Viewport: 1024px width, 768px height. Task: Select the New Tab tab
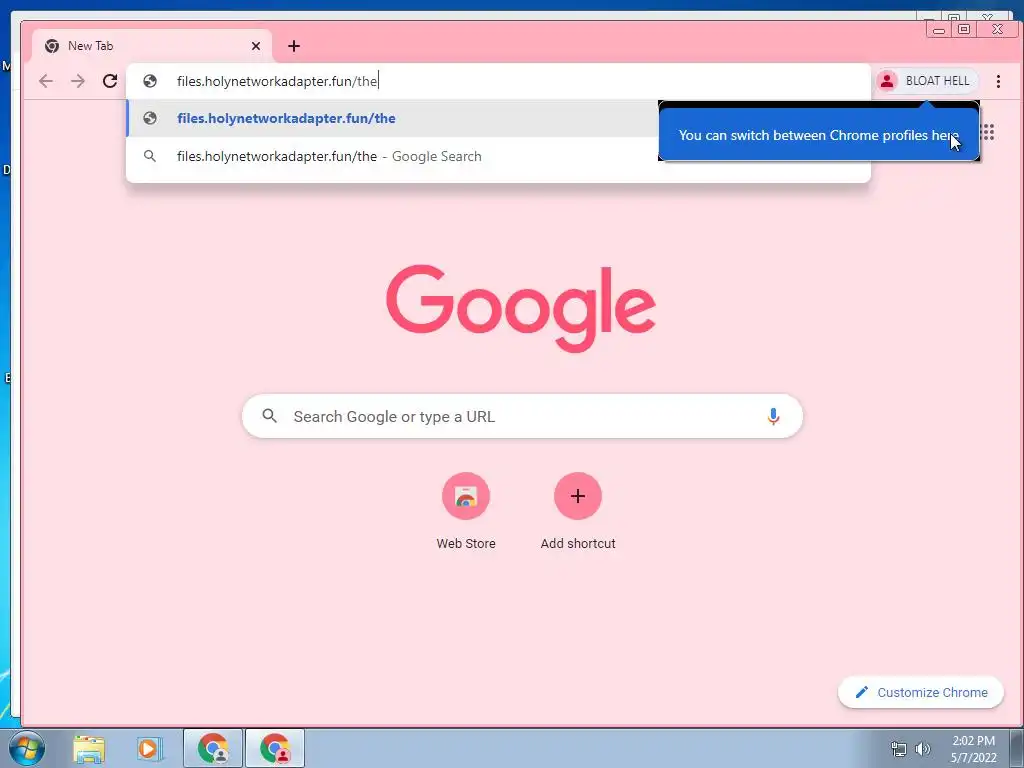(152, 46)
